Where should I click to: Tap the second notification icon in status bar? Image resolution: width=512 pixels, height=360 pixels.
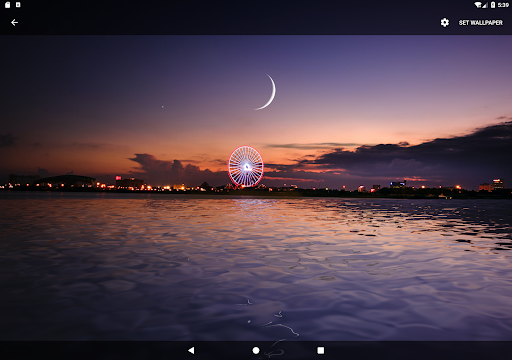tap(18, 5)
